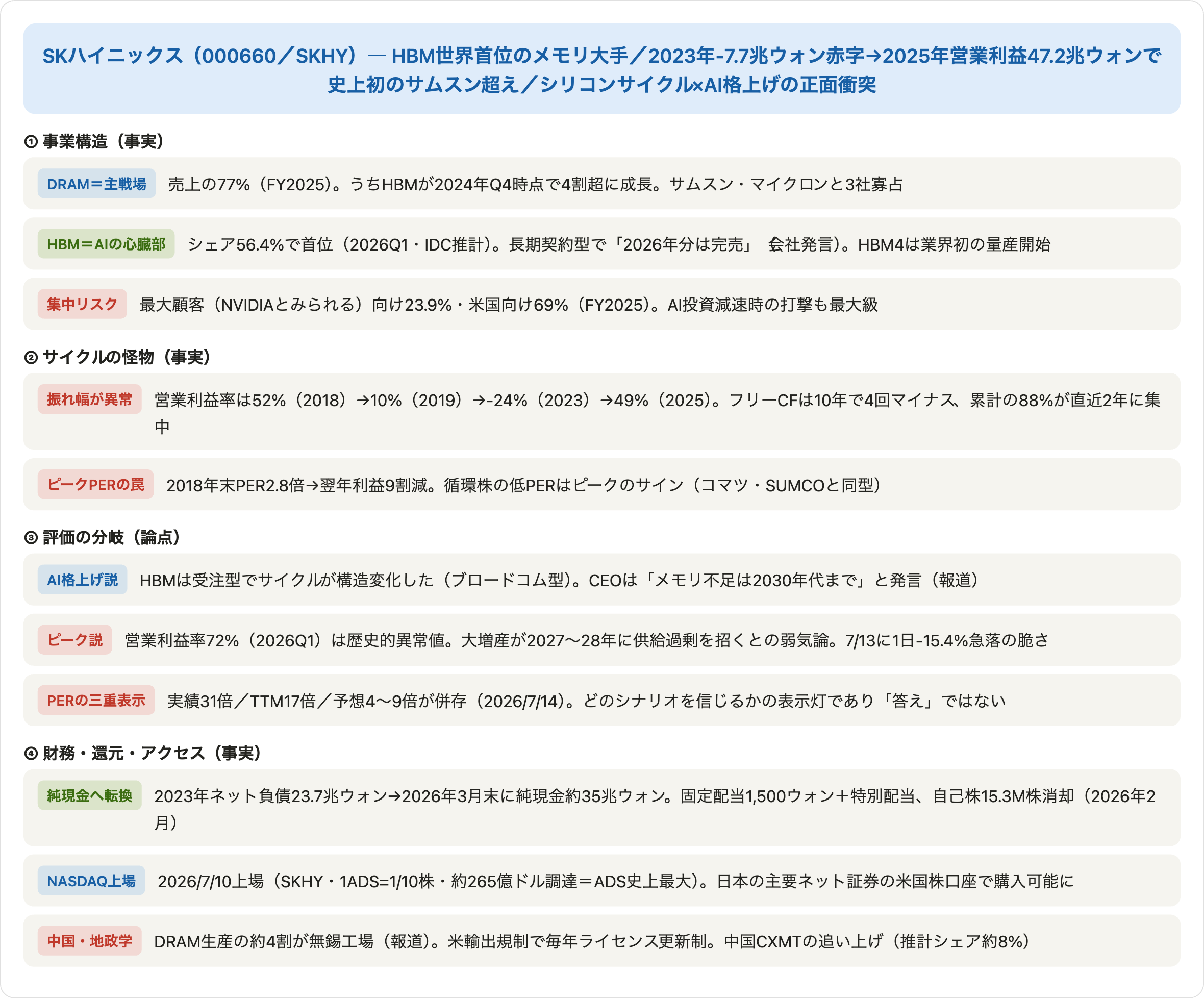Viewport: 1204px width, 999px height.
Task: Click text CEOは「メモリ不足は2030年代まで」と発言
Action: [755, 580]
